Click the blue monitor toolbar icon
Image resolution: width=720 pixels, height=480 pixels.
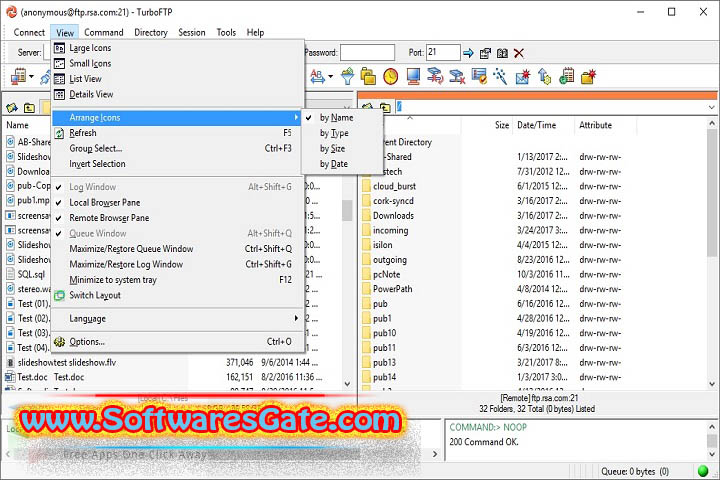coord(413,76)
